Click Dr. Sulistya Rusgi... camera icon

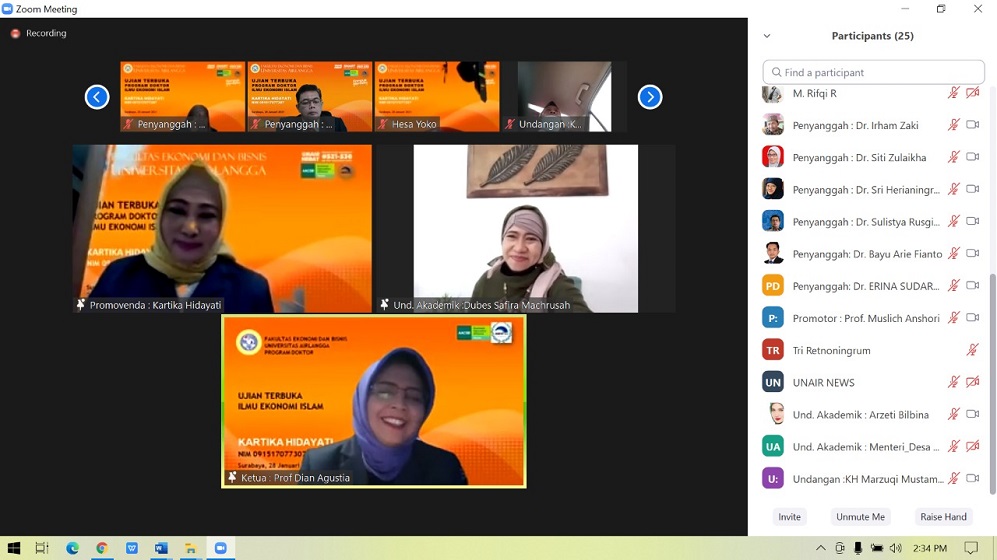tap(972, 221)
